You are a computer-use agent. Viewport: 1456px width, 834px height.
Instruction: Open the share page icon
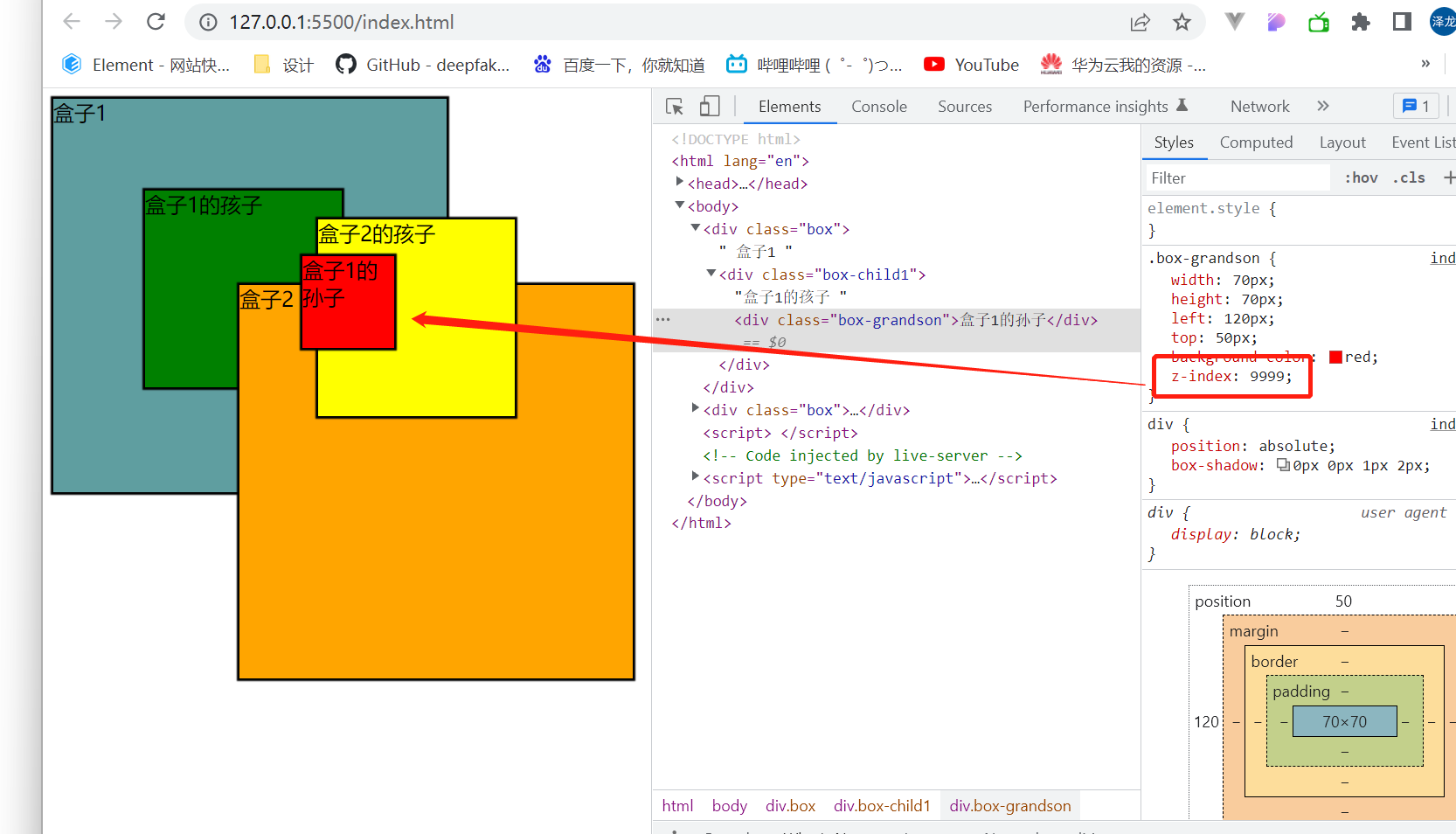click(1140, 22)
